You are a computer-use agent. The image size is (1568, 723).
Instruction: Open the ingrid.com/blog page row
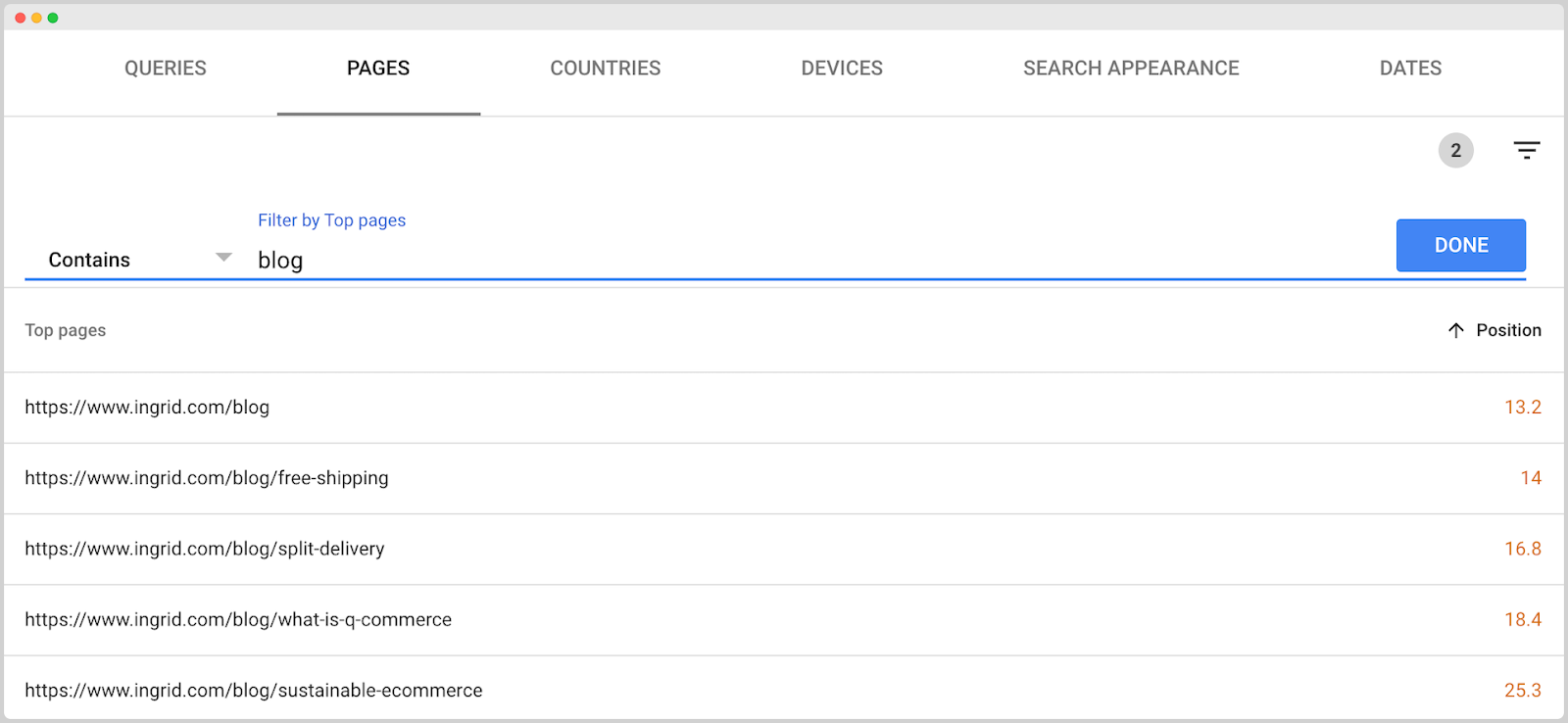click(x=147, y=408)
